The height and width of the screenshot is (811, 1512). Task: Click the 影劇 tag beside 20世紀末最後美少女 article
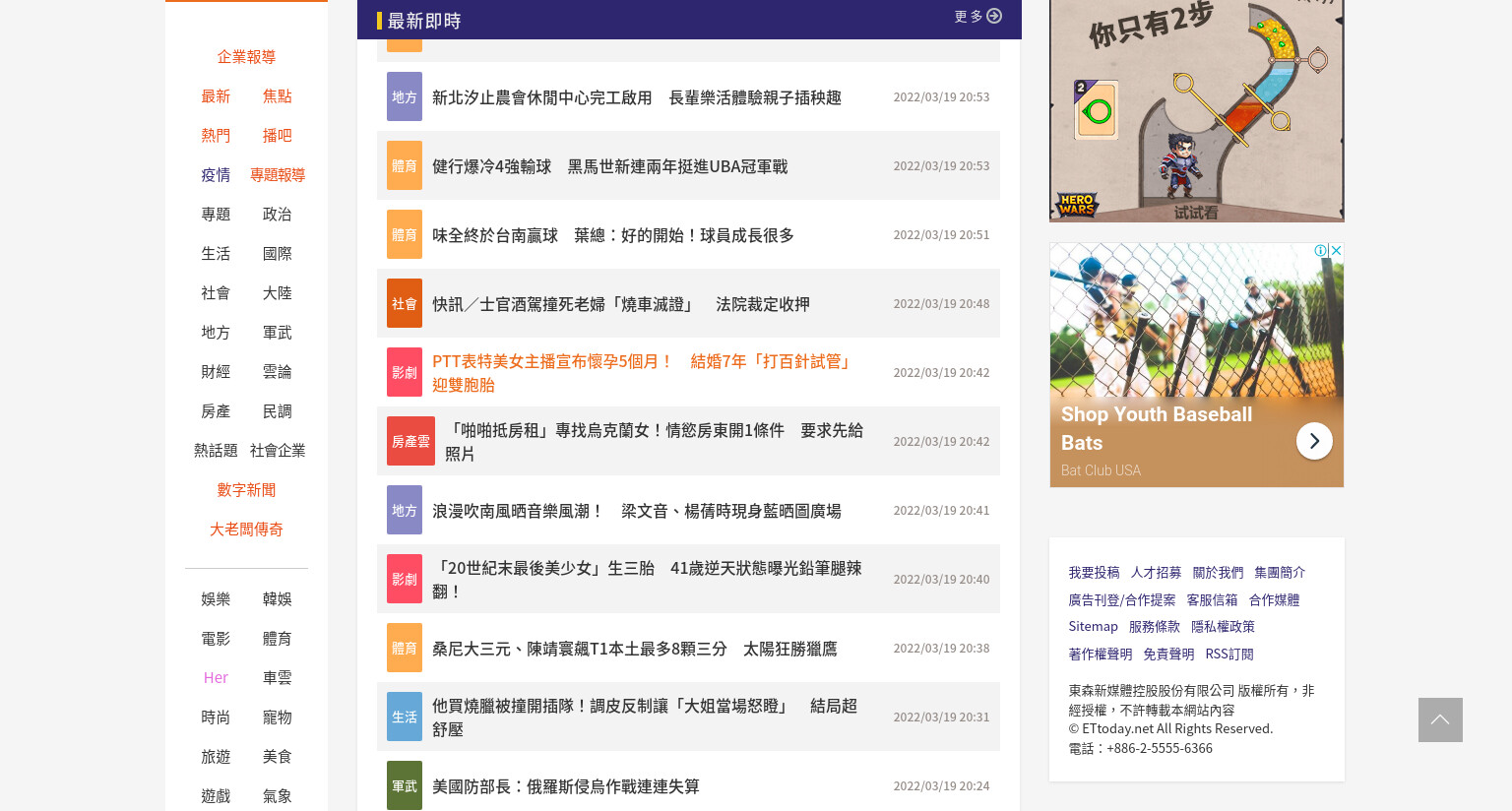(x=405, y=579)
